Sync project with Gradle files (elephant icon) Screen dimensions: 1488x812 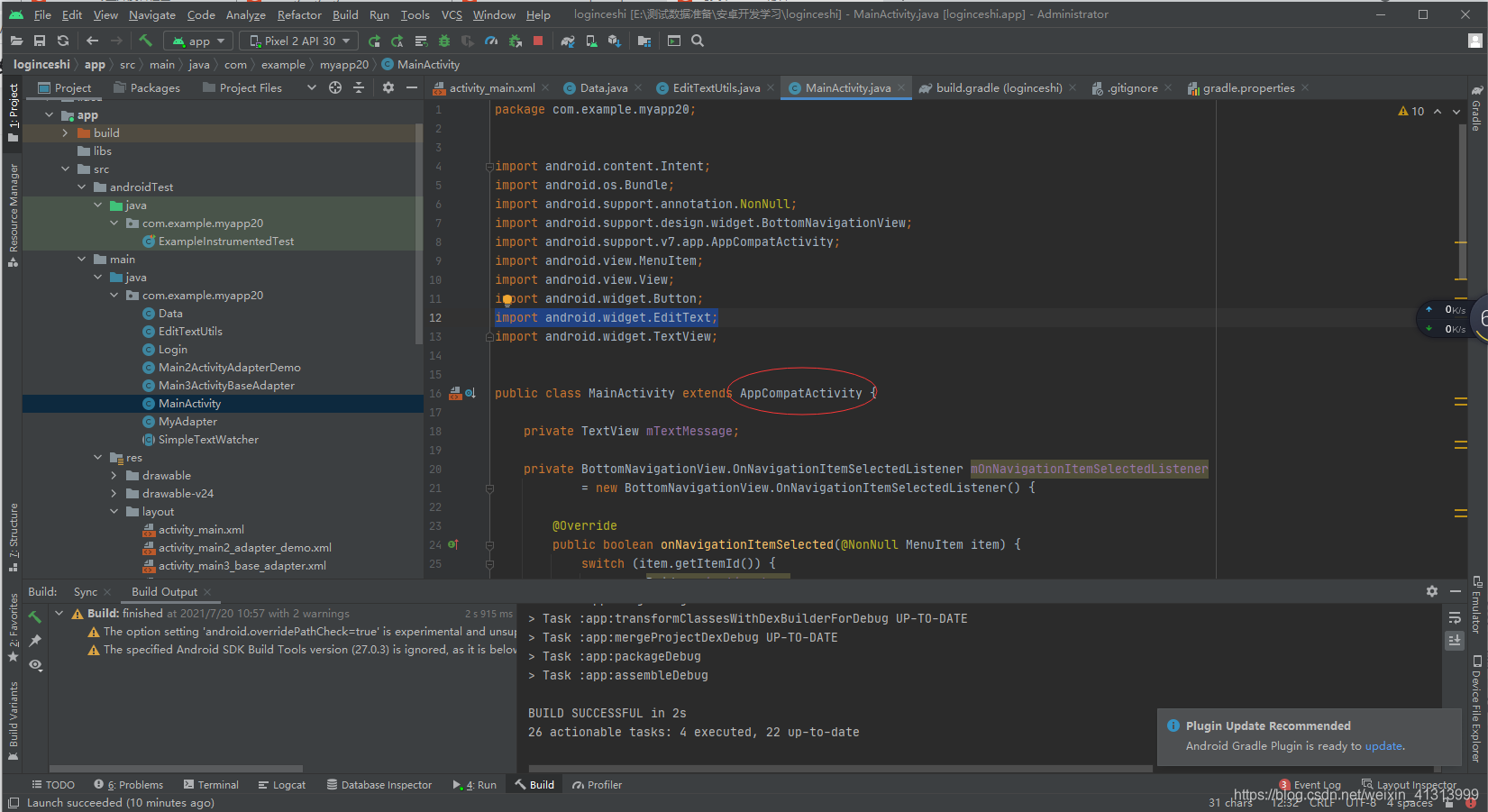point(569,41)
